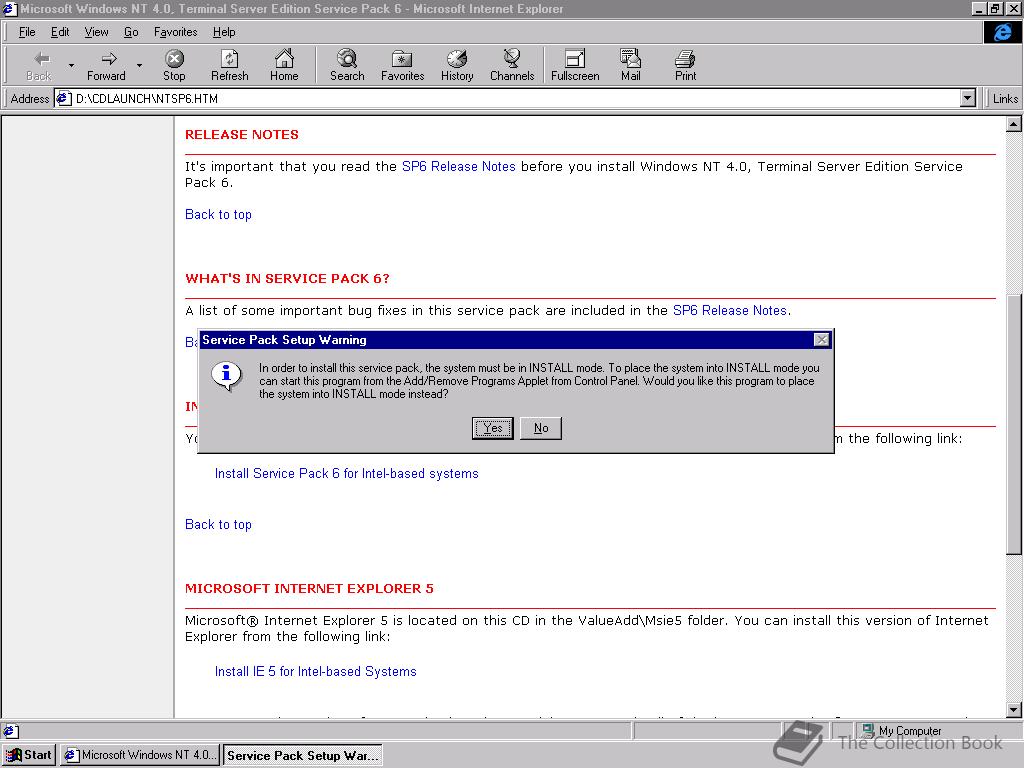Click the Print toolbar icon
The height and width of the screenshot is (768, 1024).
(x=685, y=59)
